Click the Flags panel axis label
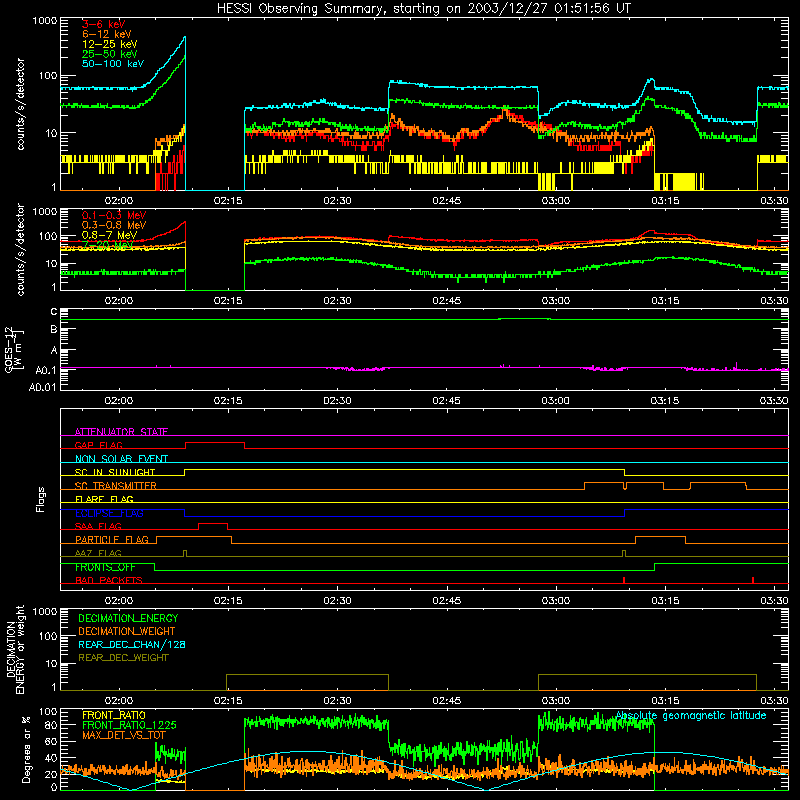This screenshot has height=800, width=800. [x=40, y=499]
